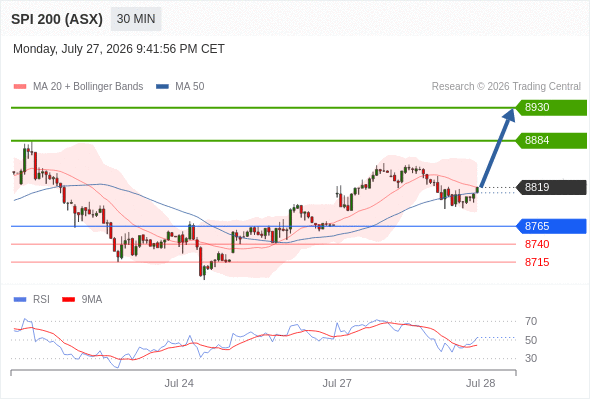Click the blue MA 50 legend swatch
The height and width of the screenshot is (400, 590).
pos(162,87)
